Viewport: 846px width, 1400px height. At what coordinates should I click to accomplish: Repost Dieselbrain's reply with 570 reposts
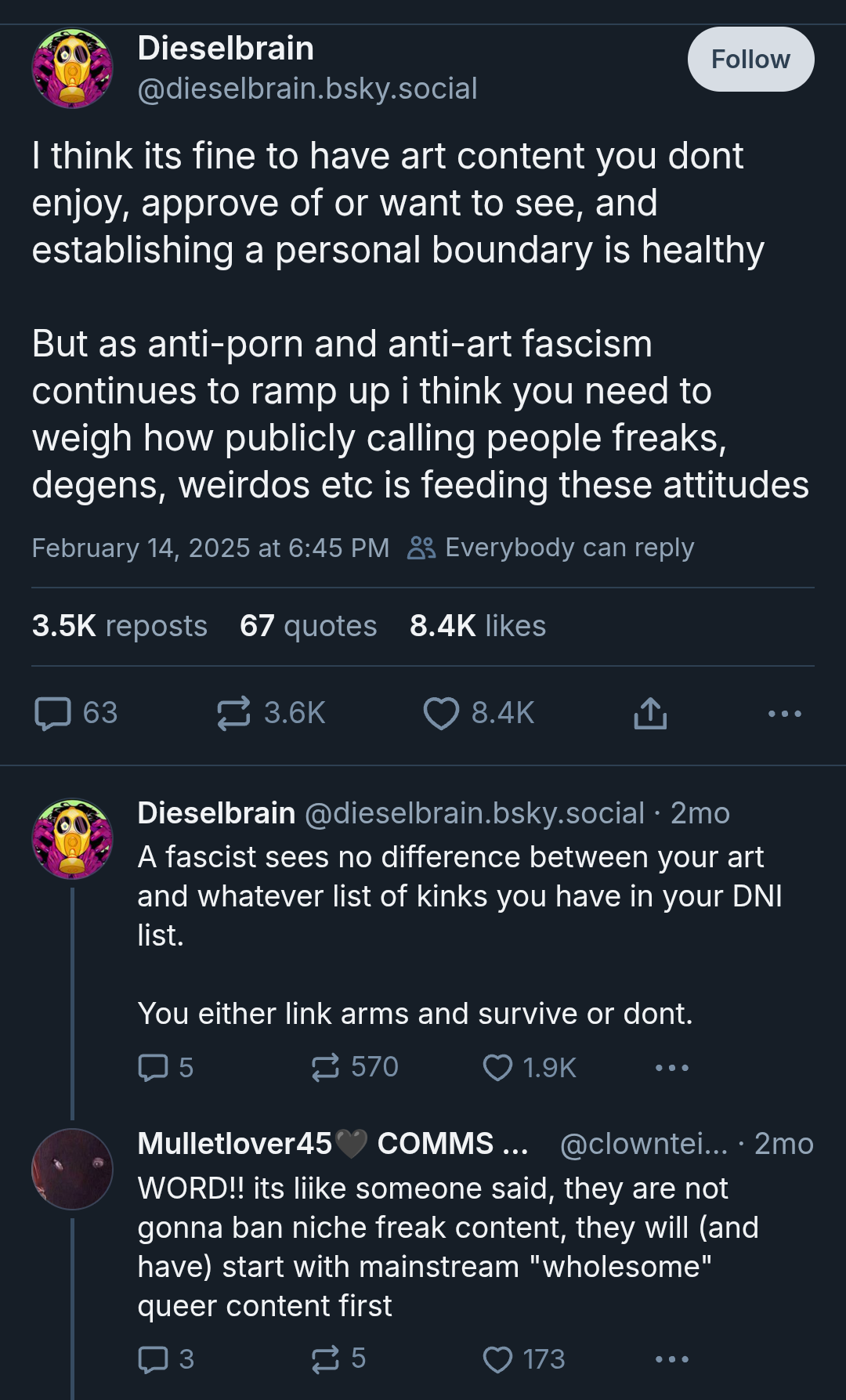coord(355,1067)
